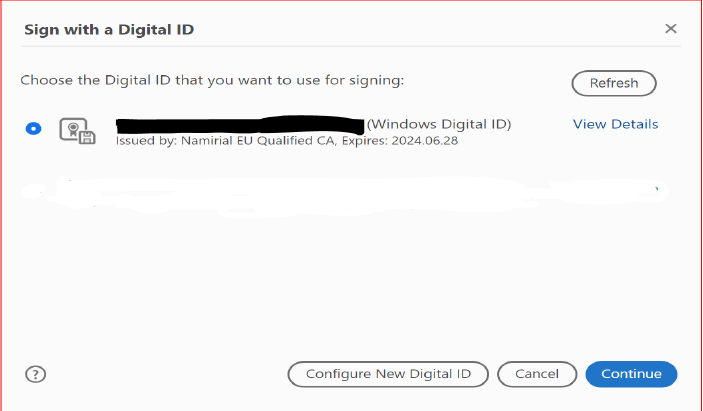This screenshot has height=411, width=703.
Task: Select the whited-out row below the ID entry
Action: [344, 195]
